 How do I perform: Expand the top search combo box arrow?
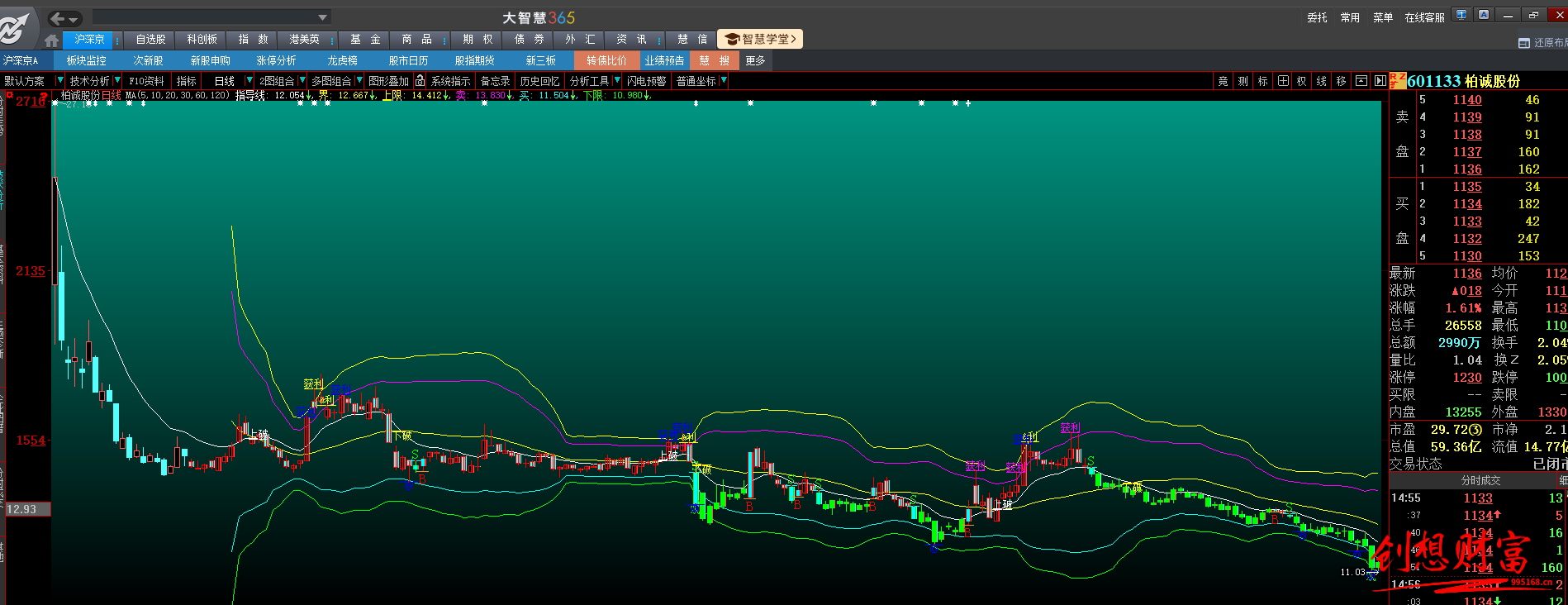click(x=323, y=17)
